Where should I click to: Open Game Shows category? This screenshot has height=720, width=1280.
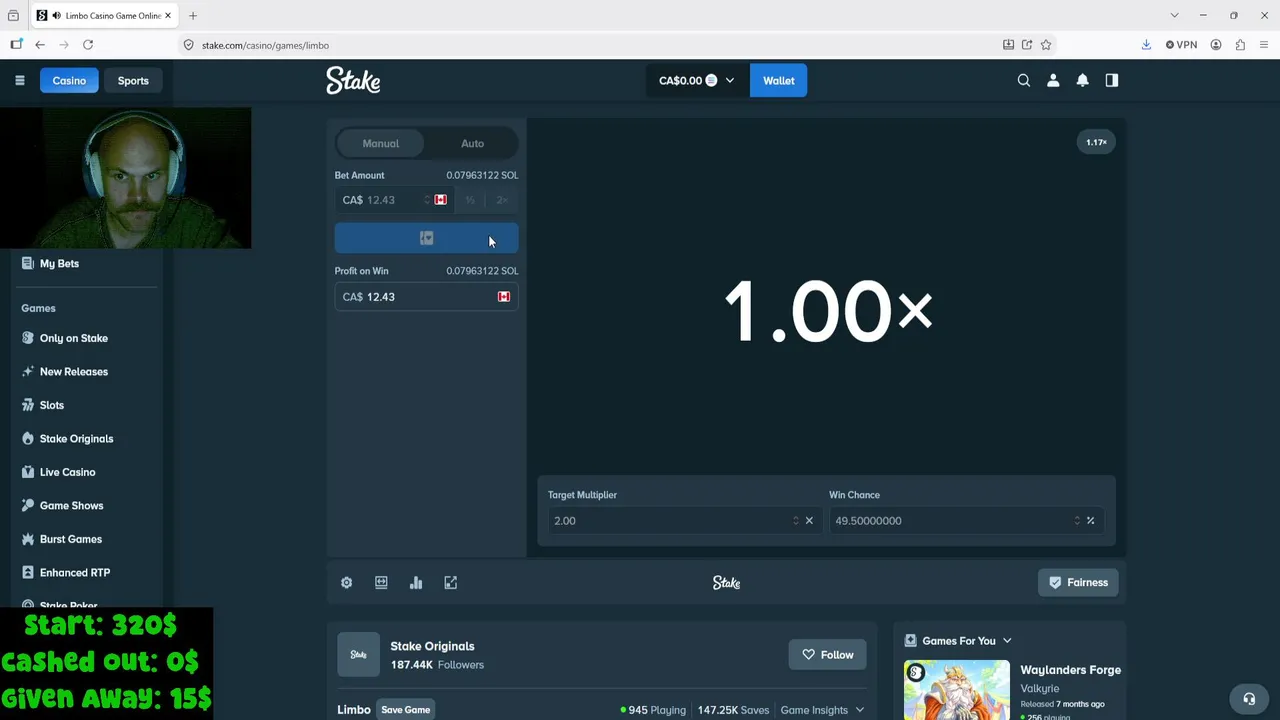[71, 506]
